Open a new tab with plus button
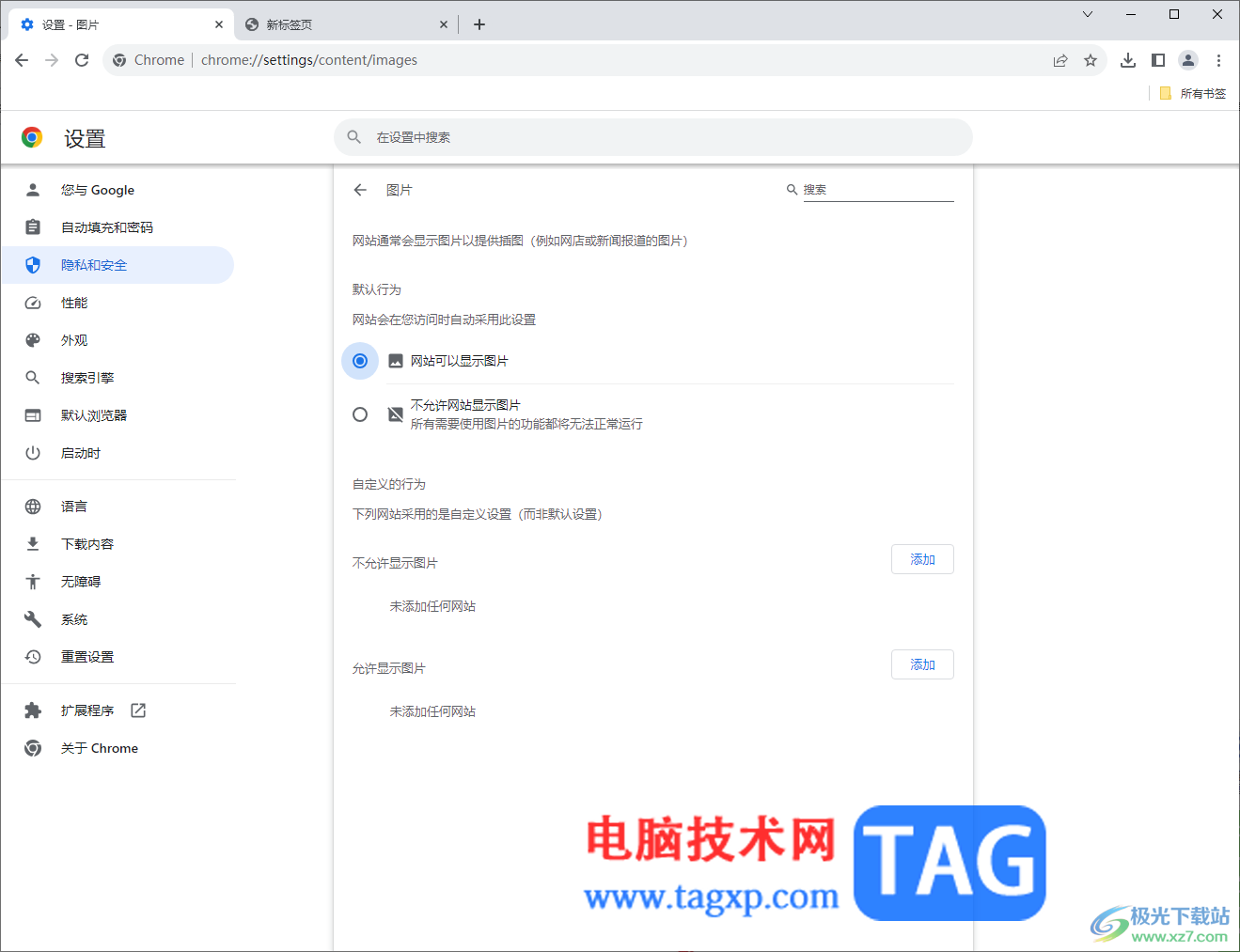 click(479, 24)
